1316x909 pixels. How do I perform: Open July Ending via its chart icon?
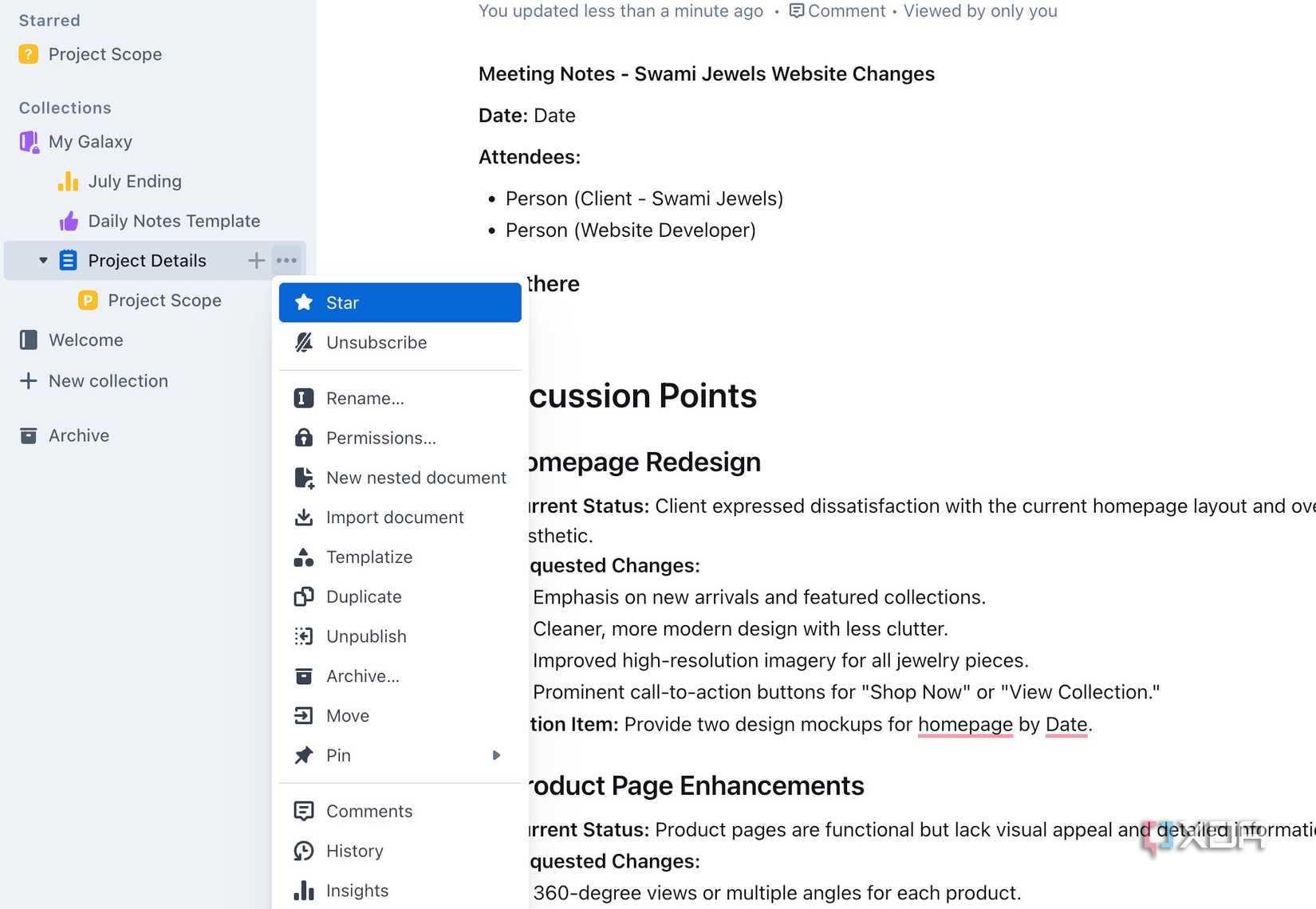pyautogui.click(x=67, y=181)
